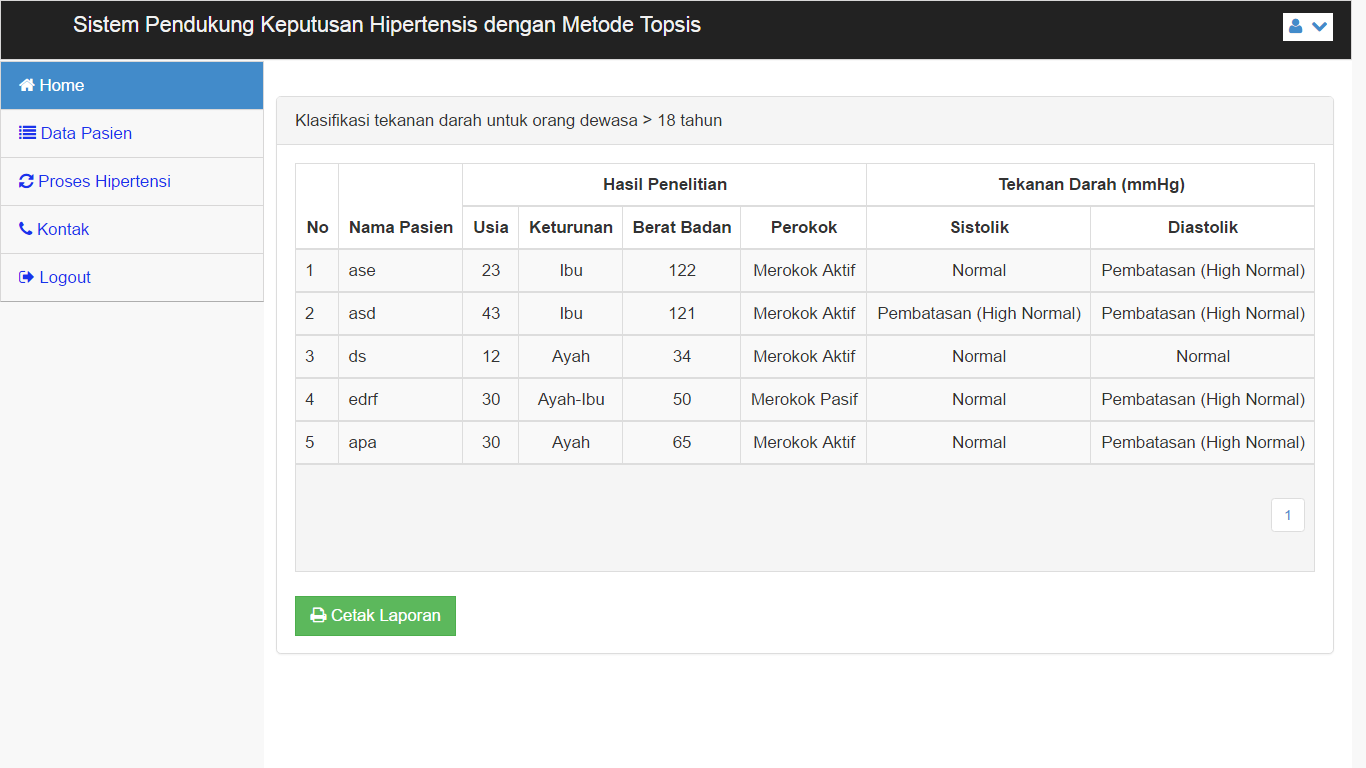The height and width of the screenshot is (768, 1366).
Task: Click the Cetak Laporan button
Action: click(x=375, y=616)
